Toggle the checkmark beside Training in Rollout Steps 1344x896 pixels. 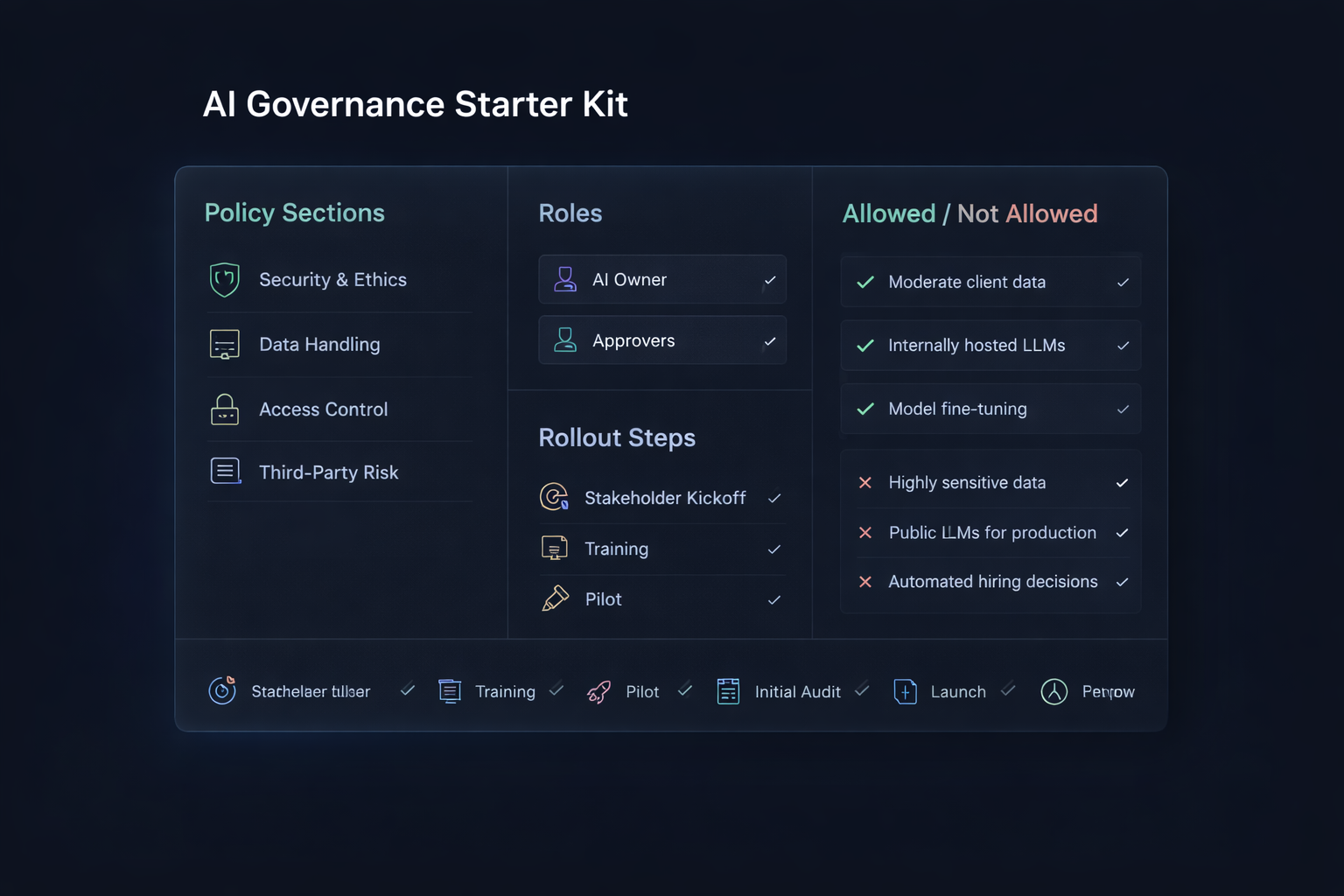pos(774,549)
